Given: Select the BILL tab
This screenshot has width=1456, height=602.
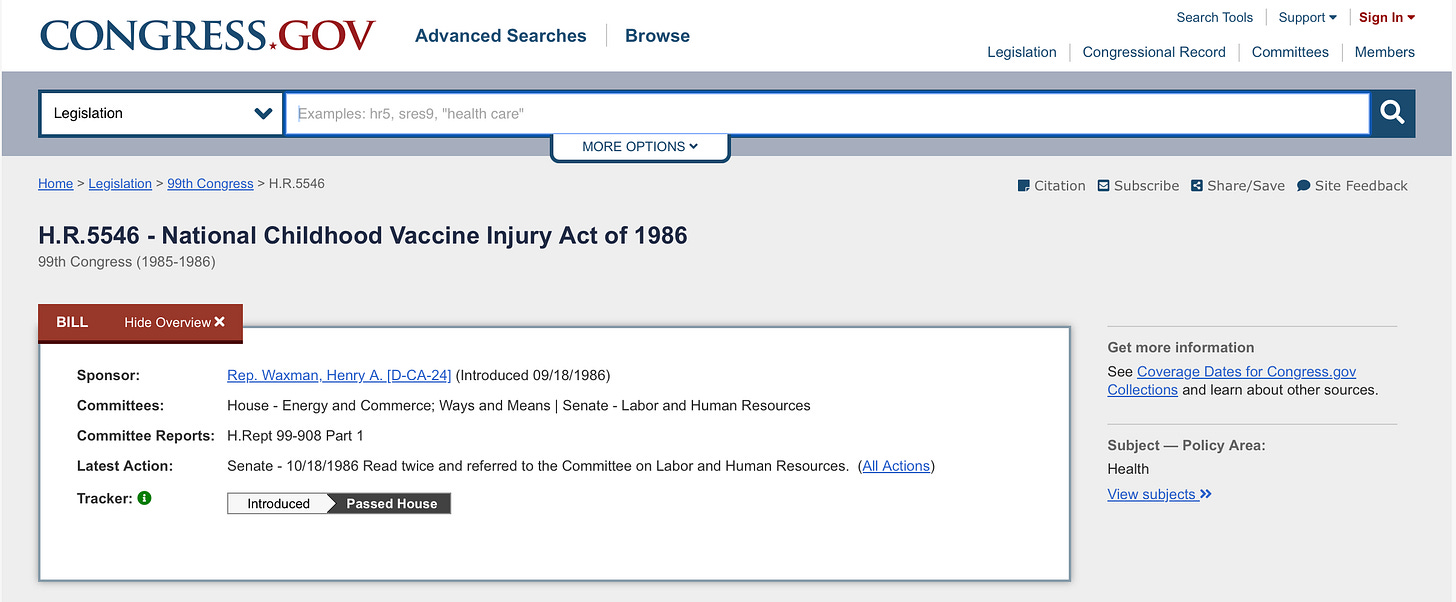Looking at the screenshot, I should (x=72, y=322).
